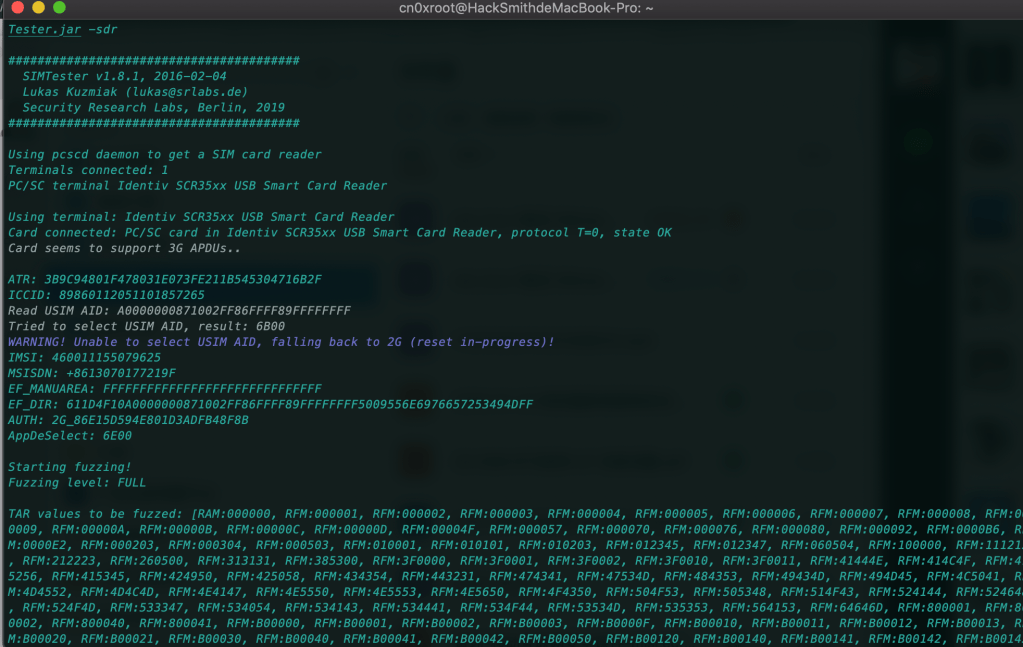
Task: Click the Starting fuzzing! line
Action: [x=69, y=467]
